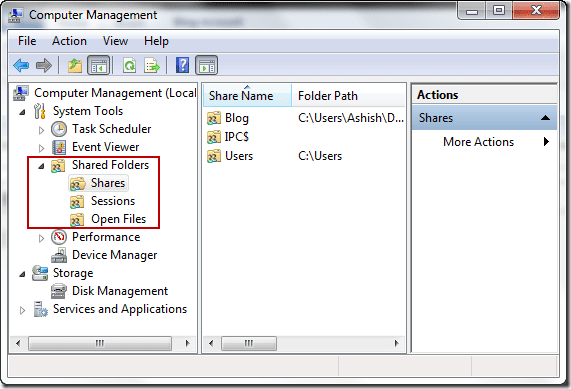This screenshot has width=571, height=389.
Task: Sort by Share Name column header
Action: 247,96
